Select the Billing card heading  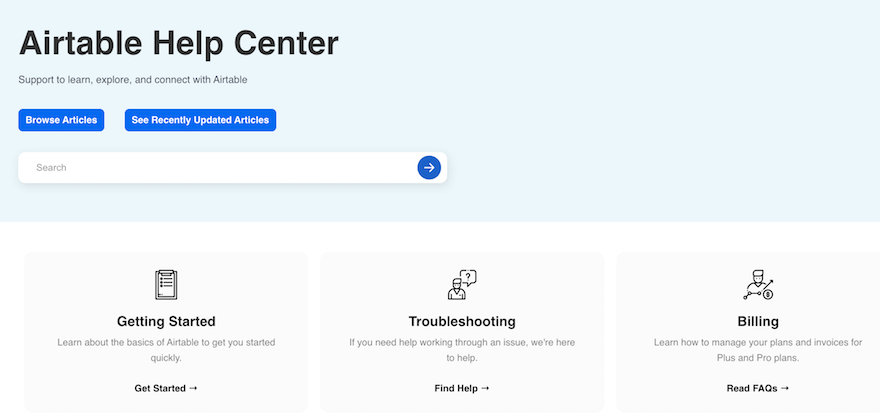click(758, 322)
